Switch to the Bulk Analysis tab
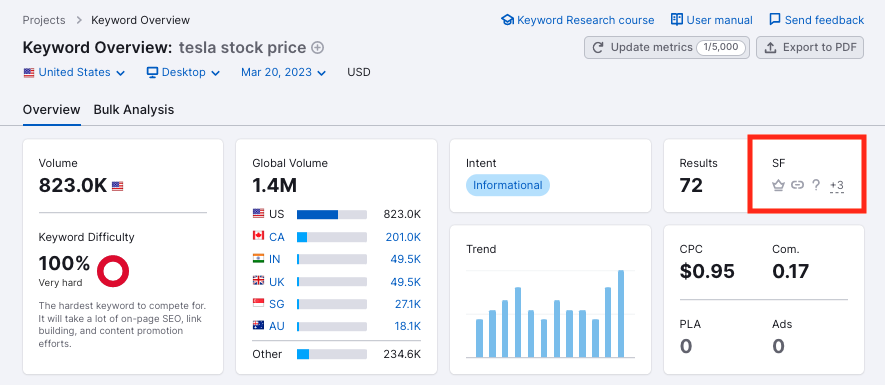Screen dimensions: 885x385 click(134, 110)
